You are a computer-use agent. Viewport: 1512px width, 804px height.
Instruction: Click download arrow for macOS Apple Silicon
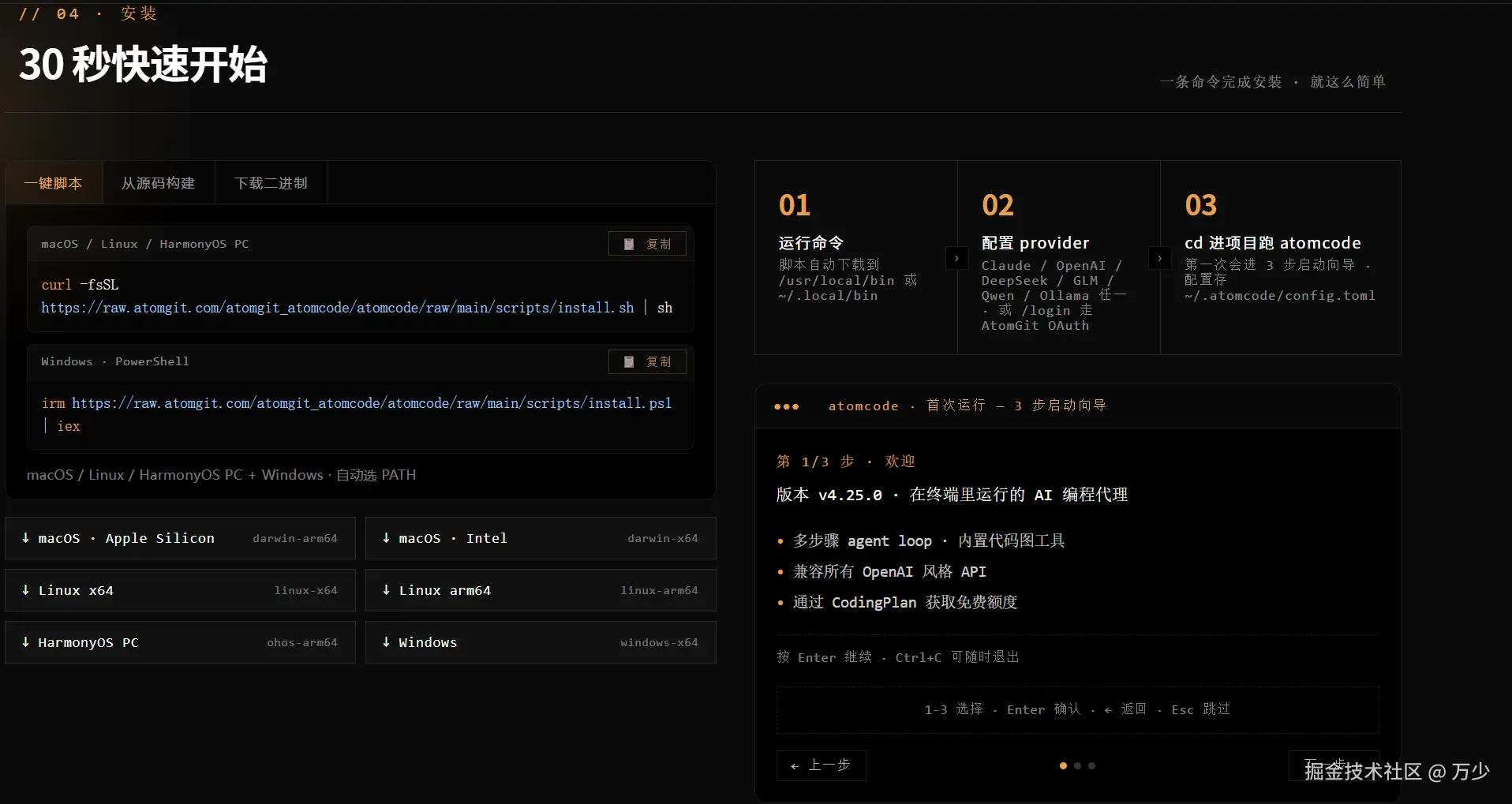pos(25,538)
